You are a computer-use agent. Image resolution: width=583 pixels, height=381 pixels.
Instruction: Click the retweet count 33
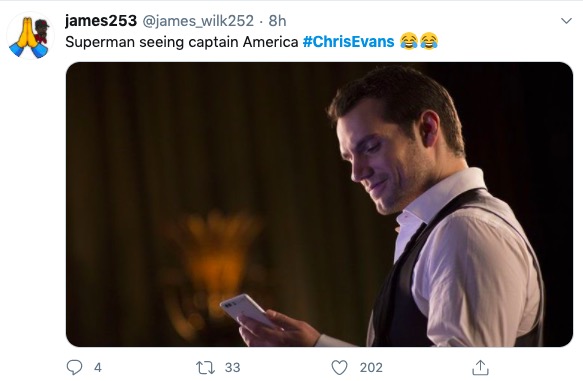[x=232, y=368]
